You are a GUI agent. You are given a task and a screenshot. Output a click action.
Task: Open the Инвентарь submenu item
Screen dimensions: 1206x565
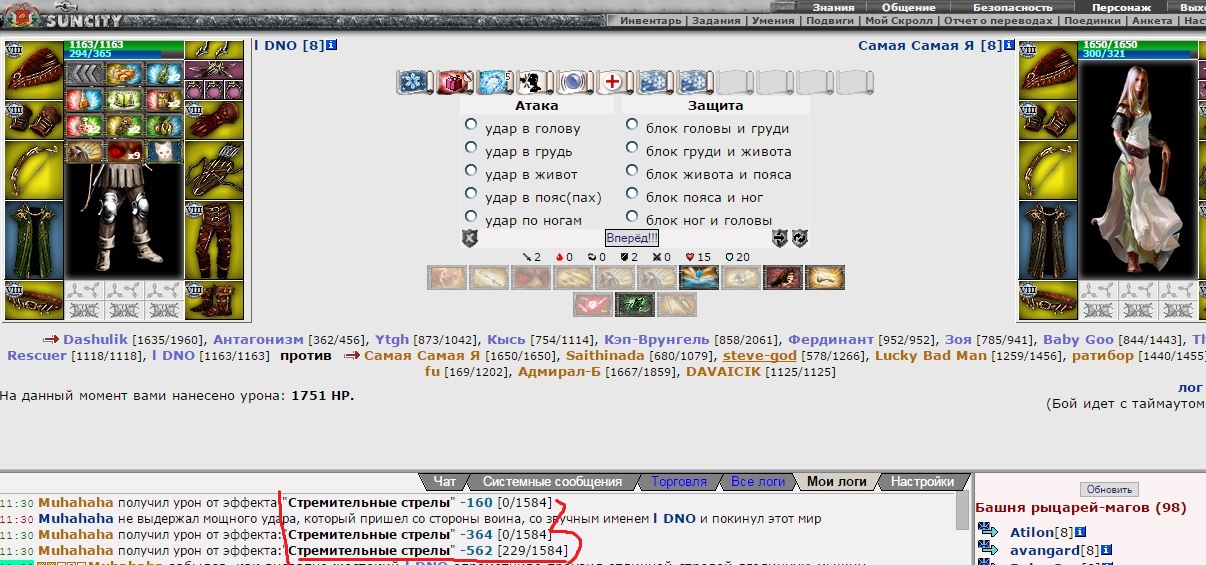pos(652,20)
